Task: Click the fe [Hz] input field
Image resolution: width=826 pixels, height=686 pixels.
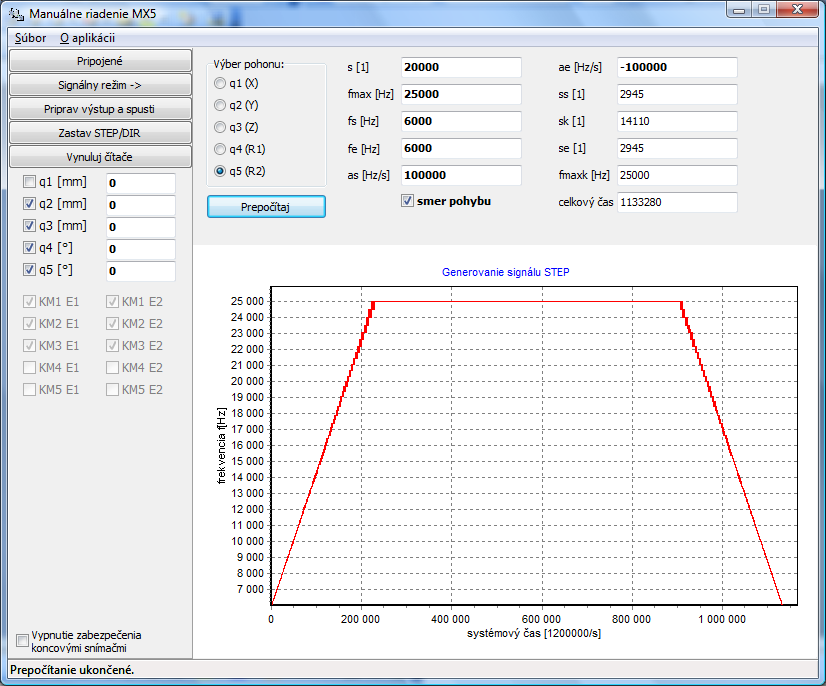Action: pos(461,148)
